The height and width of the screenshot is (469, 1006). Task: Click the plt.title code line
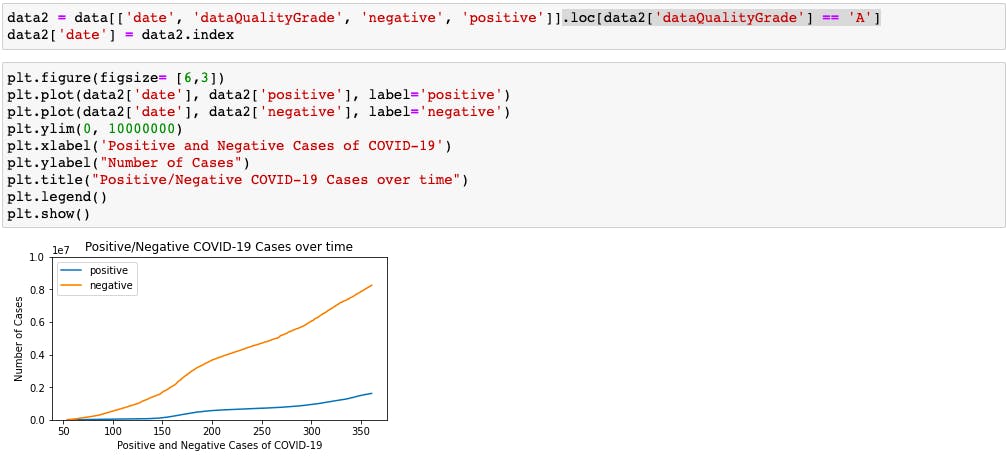point(238,180)
